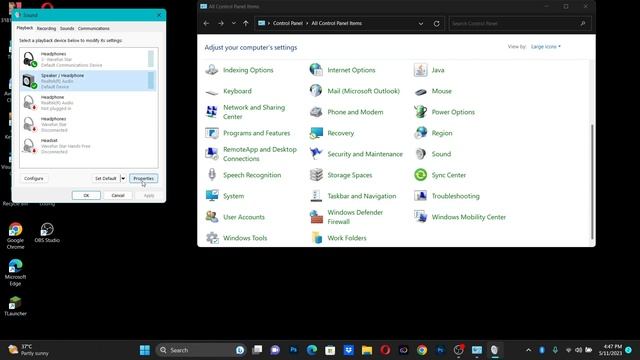Switch to the Sounds tab in Sound dialog
Viewport: 640px width, 360px height.
point(67,29)
